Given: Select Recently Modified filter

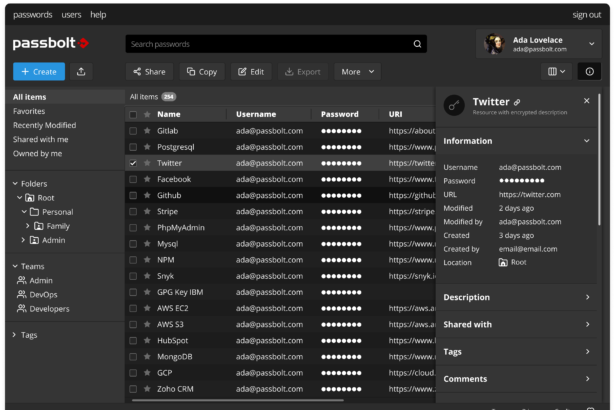Looking at the screenshot, I should point(44,125).
